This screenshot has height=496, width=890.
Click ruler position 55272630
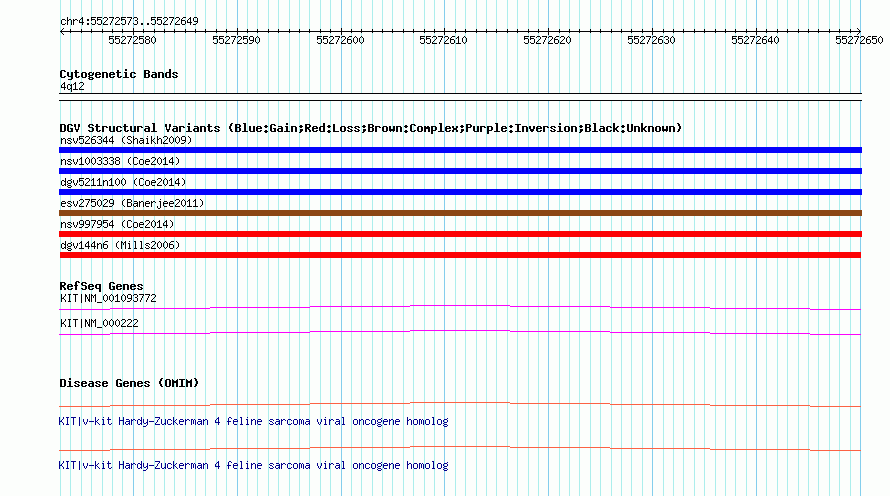[651, 40]
